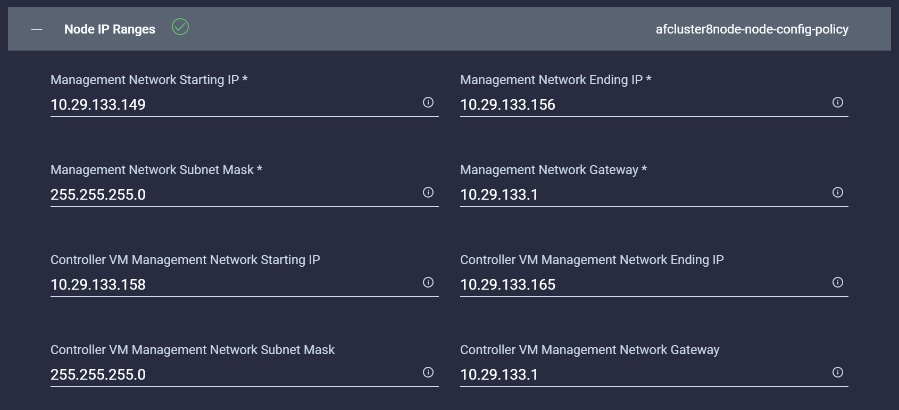Show info for Management Network Ending IP
The width and height of the screenshot is (899, 410).
pyautogui.click(x=838, y=102)
